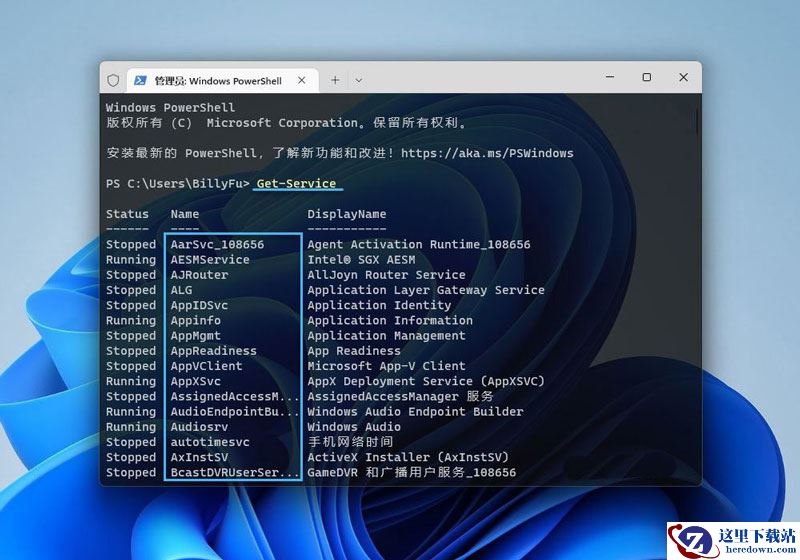Image resolution: width=800 pixels, height=560 pixels.
Task: Click the service name AppIDSvc
Action: pos(199,306)
